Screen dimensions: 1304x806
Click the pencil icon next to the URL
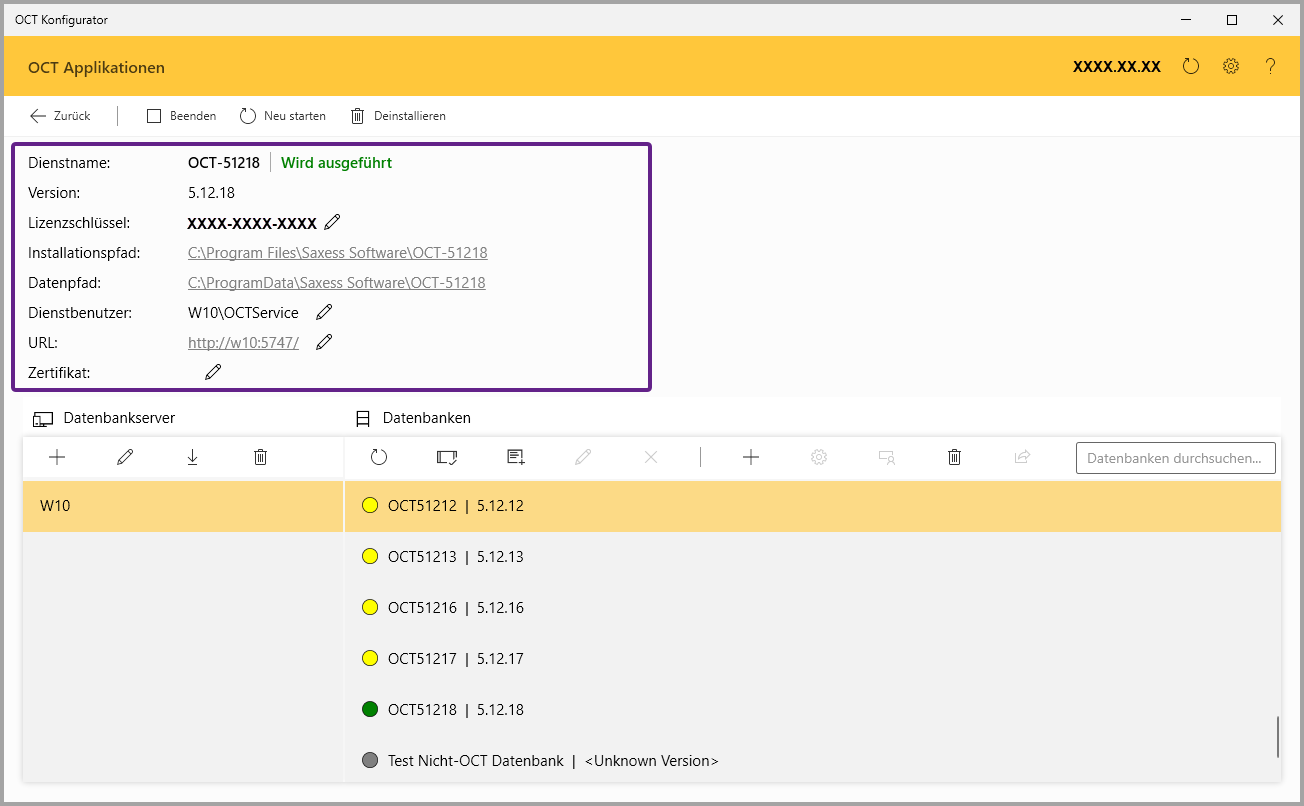pyautogui.click(x=324, y=342)
